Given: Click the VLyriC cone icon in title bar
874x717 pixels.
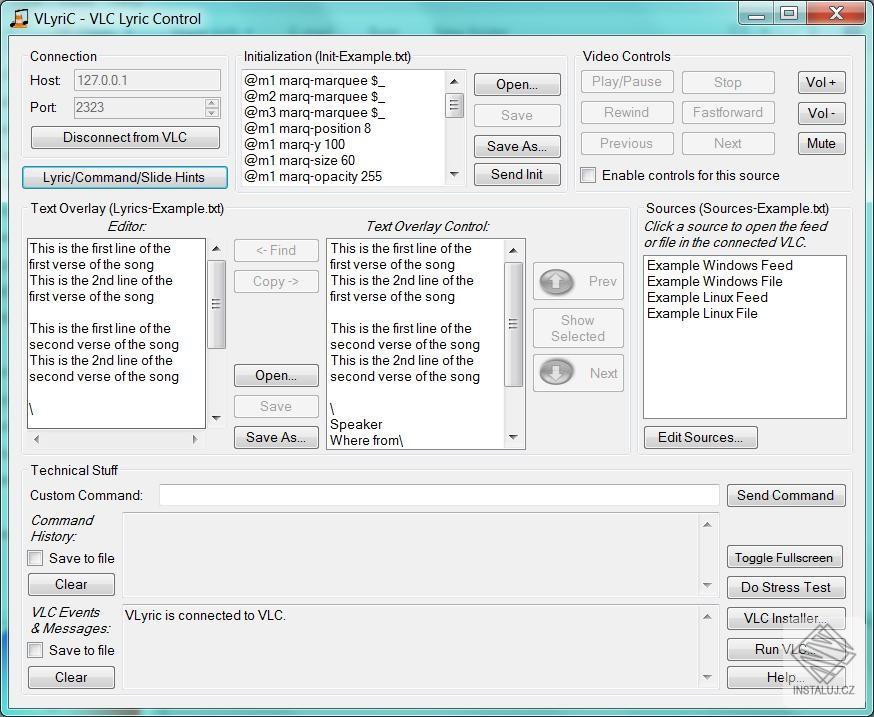Looking at the screenshot, I should 18,14.
